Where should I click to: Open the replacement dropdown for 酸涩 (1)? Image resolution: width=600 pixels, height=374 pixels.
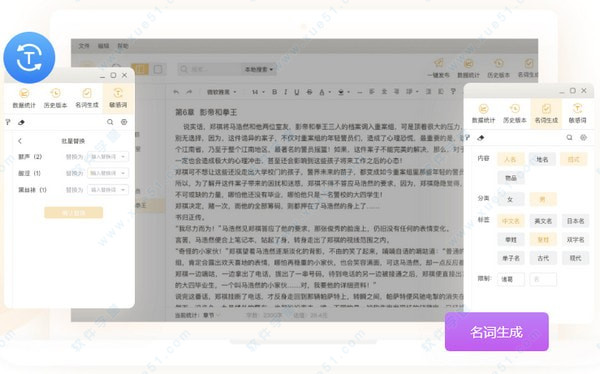point(108,173)
